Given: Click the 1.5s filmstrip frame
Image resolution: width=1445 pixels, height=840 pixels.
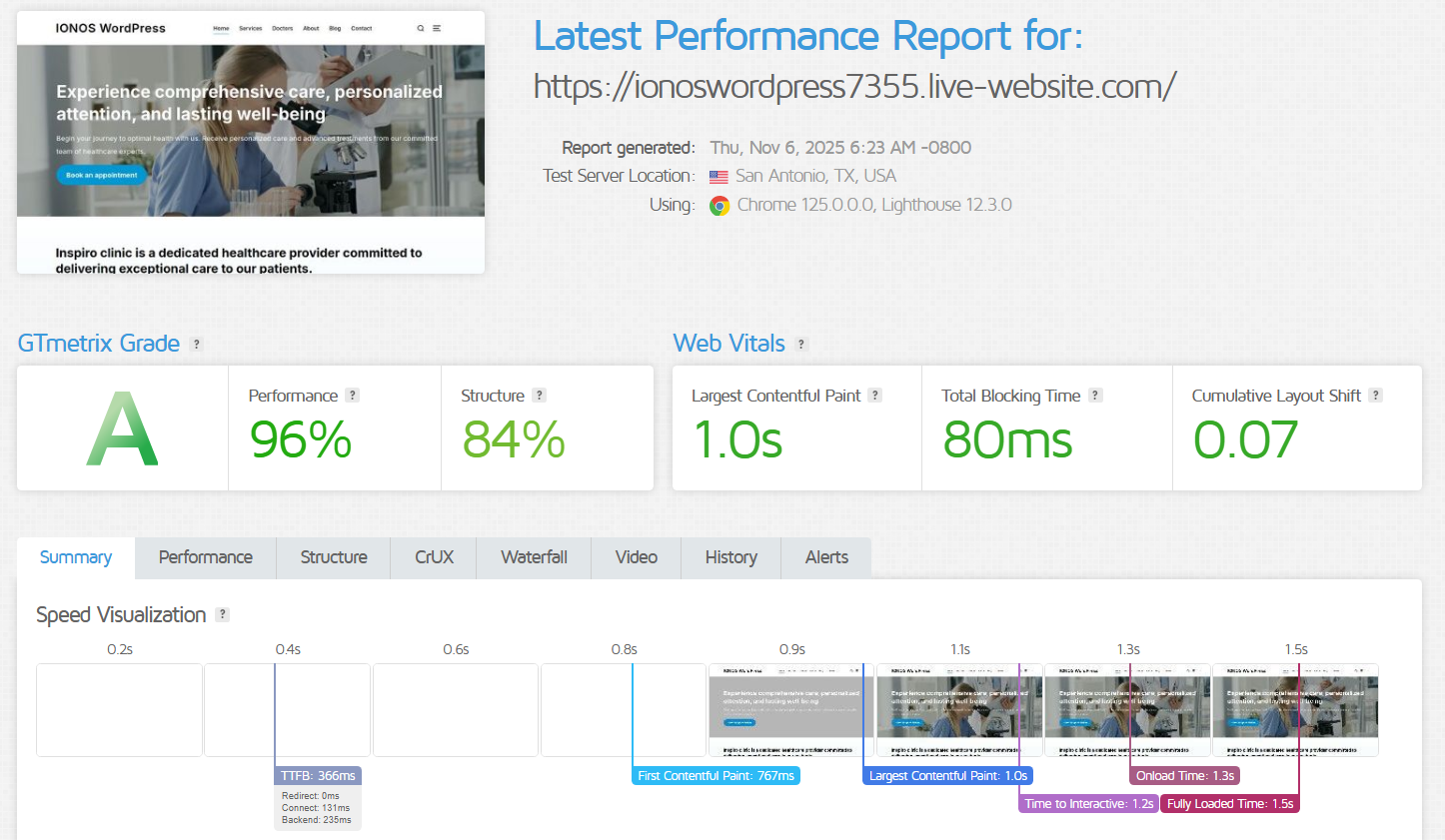Looking at the screenshot, I should [x=1295, y=710].
